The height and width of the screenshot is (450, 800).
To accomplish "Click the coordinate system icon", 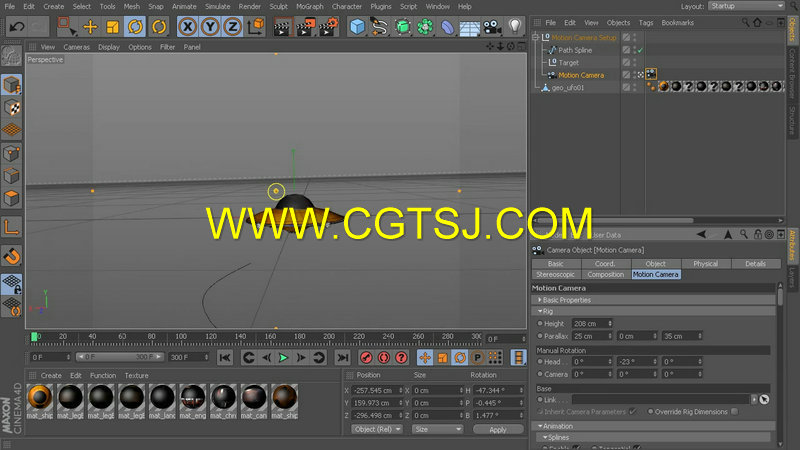I will pyautogui.click(x=255, y=27).
